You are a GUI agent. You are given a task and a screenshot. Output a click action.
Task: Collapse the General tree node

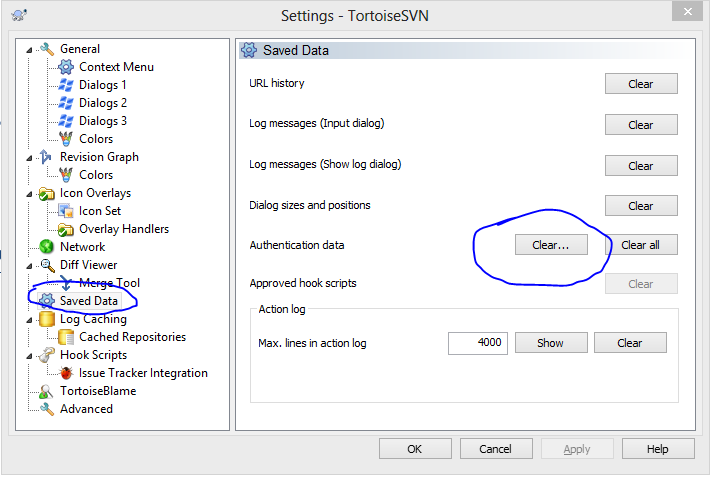[x=29, y=49]
